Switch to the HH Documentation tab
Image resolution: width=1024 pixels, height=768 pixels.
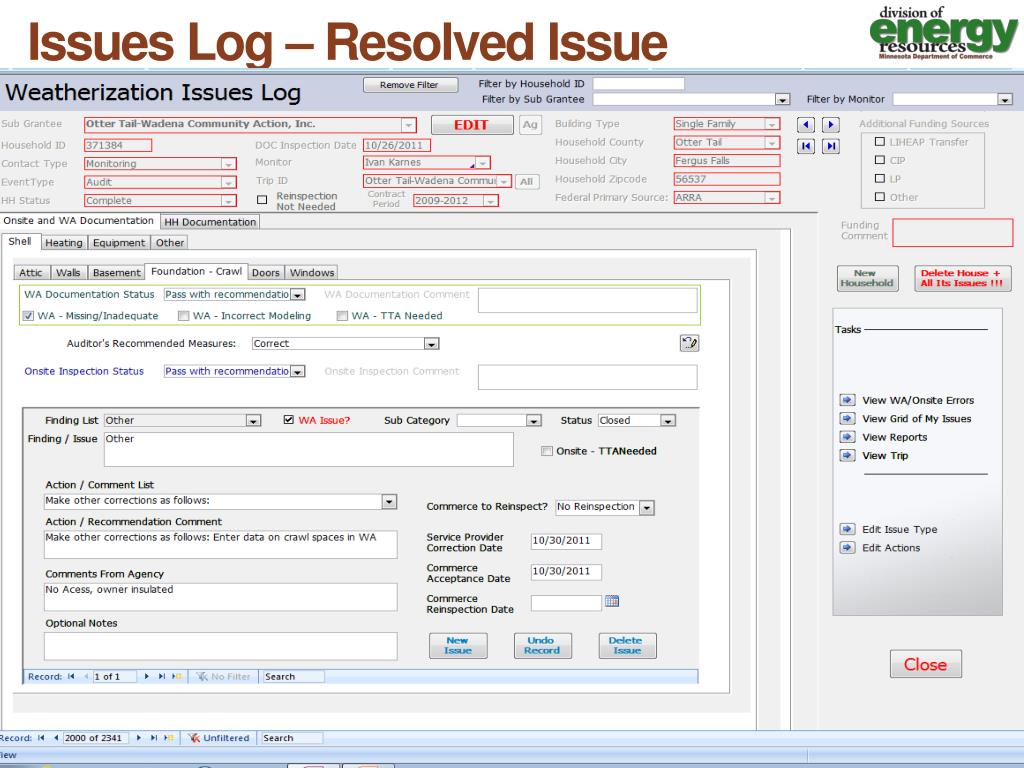click(209, 222)
